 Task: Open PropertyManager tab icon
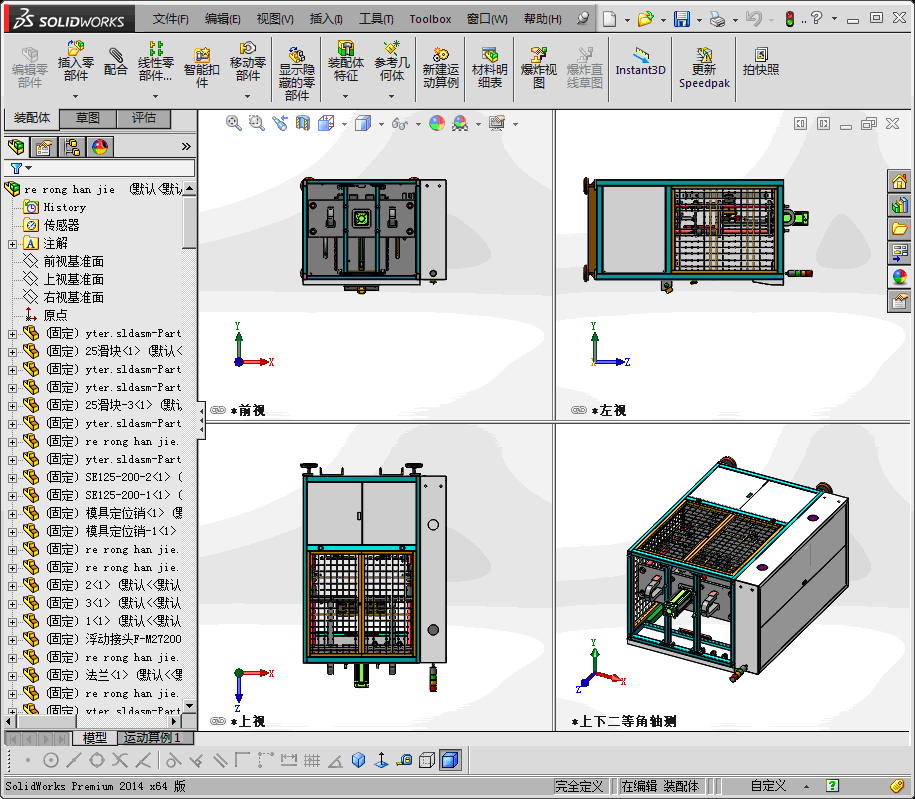(44, 146)
